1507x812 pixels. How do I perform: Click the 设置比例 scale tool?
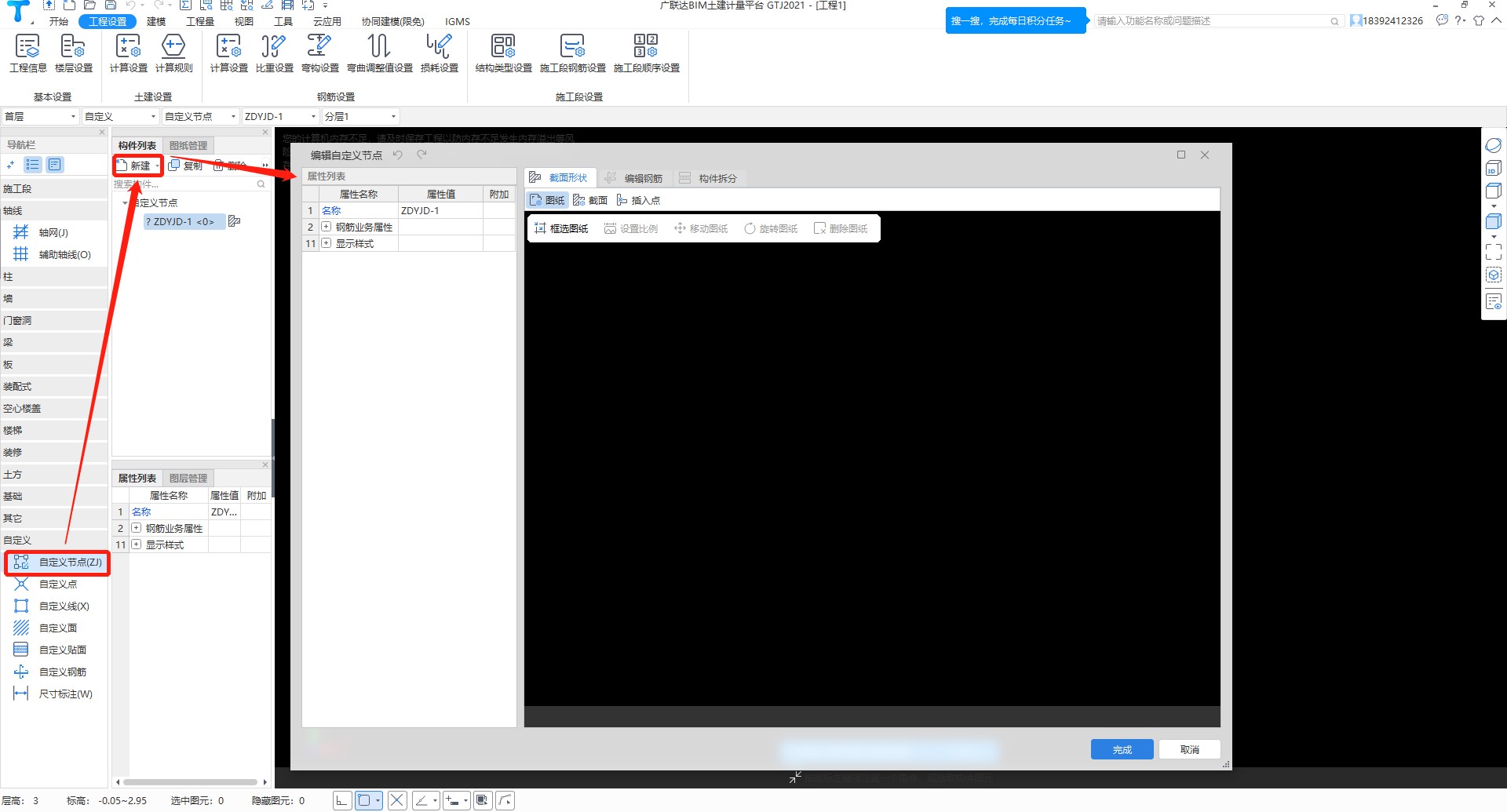point(631,228)
